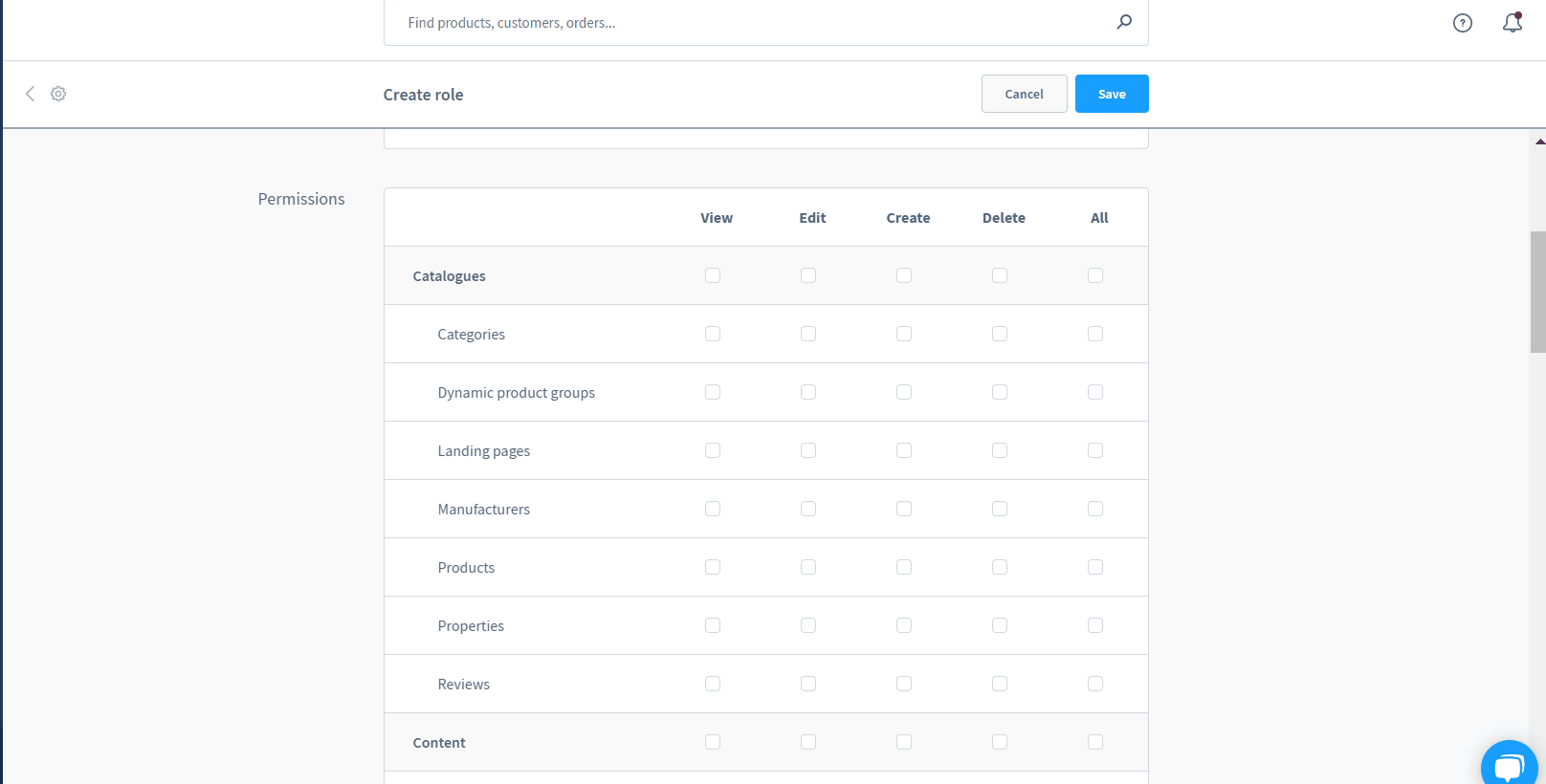This screenshot has height=784, width=1546.
Task: Enable Edit permission for Catalogues
Action: tap(808, 275)
